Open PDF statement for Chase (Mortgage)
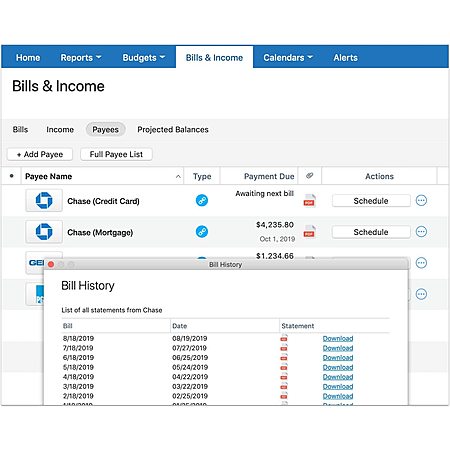 click(x=309, y=231)
